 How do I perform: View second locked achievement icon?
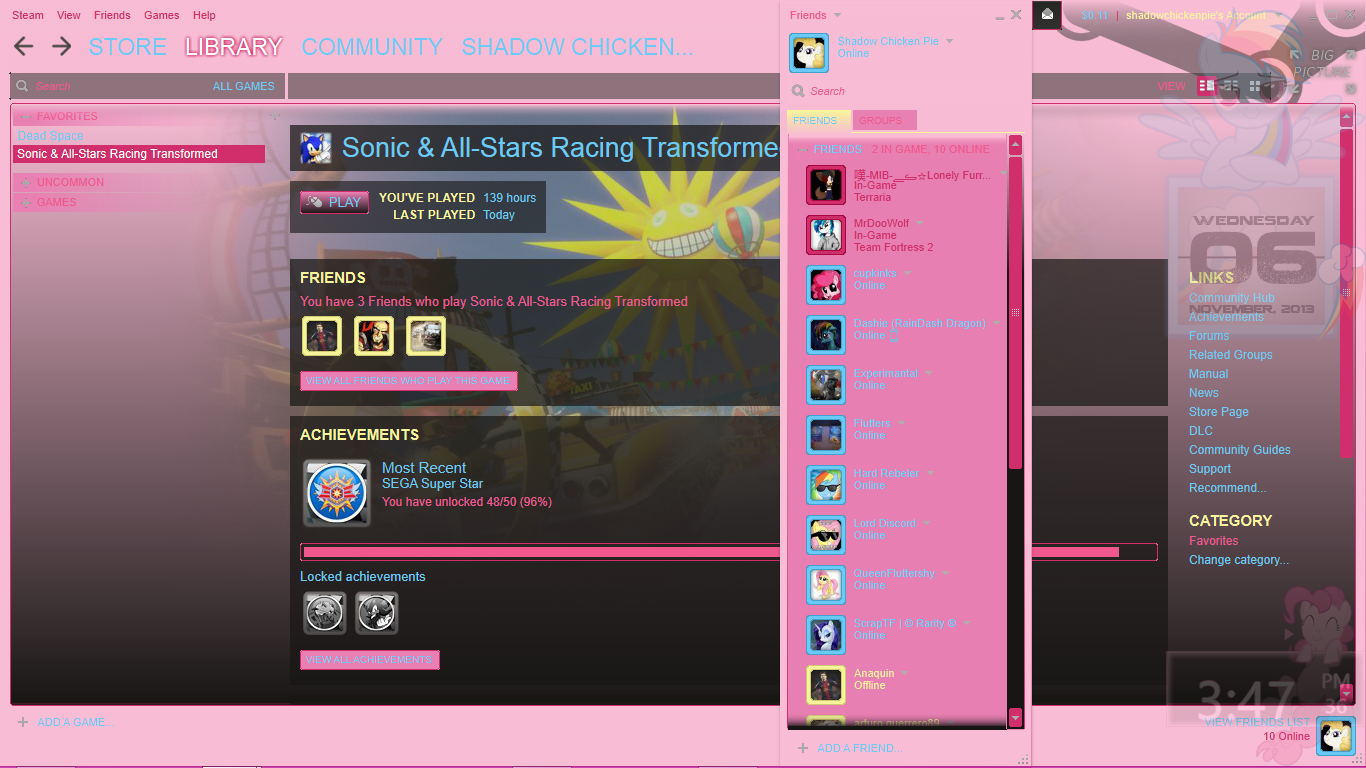tap(377, 613)
